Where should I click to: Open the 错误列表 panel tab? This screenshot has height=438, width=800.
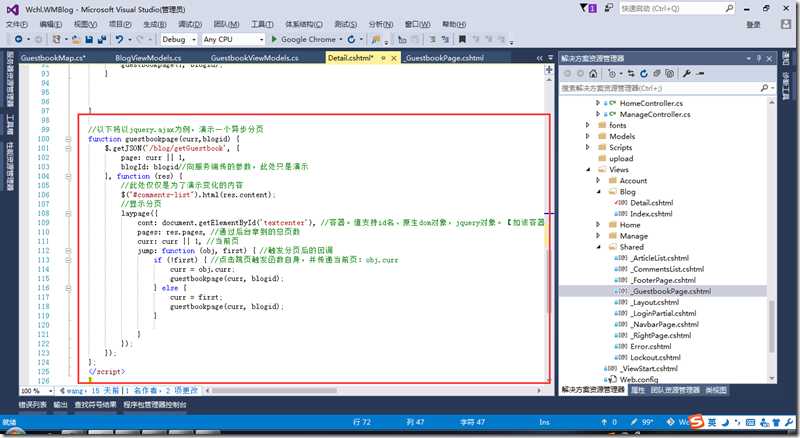tap(33, 404)
